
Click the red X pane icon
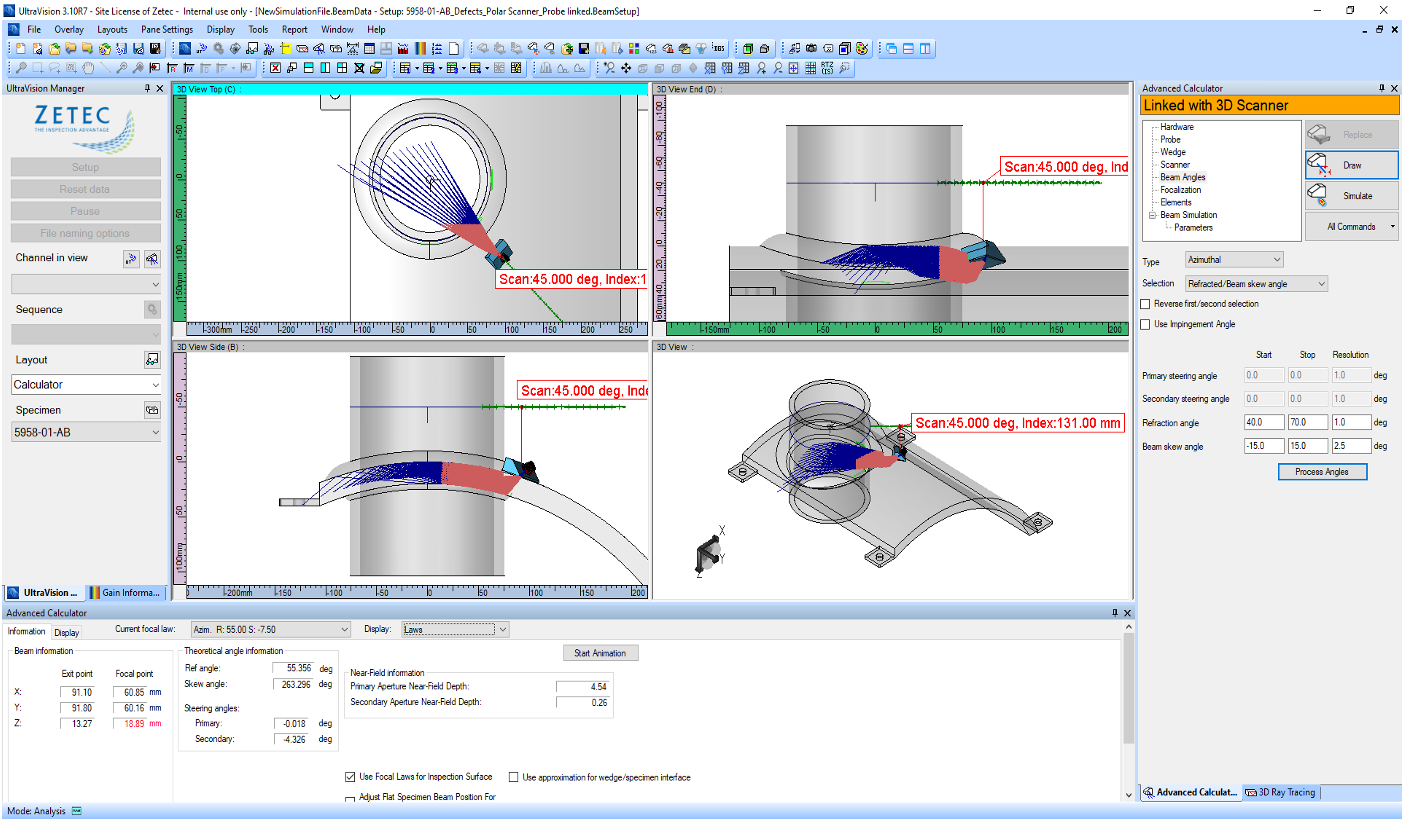click(x=275, y=68)
